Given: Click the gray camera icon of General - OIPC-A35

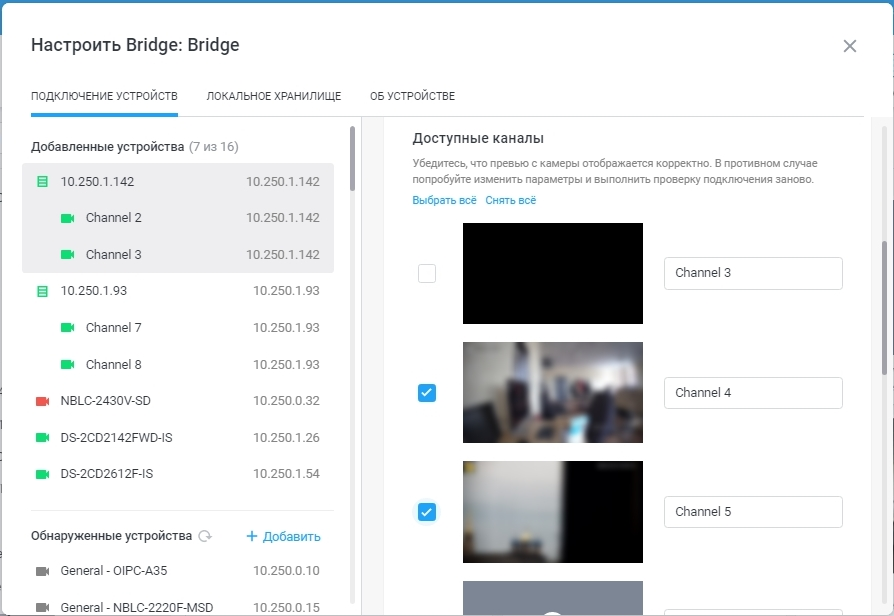Looking at the screenshot, I should 42,572.
